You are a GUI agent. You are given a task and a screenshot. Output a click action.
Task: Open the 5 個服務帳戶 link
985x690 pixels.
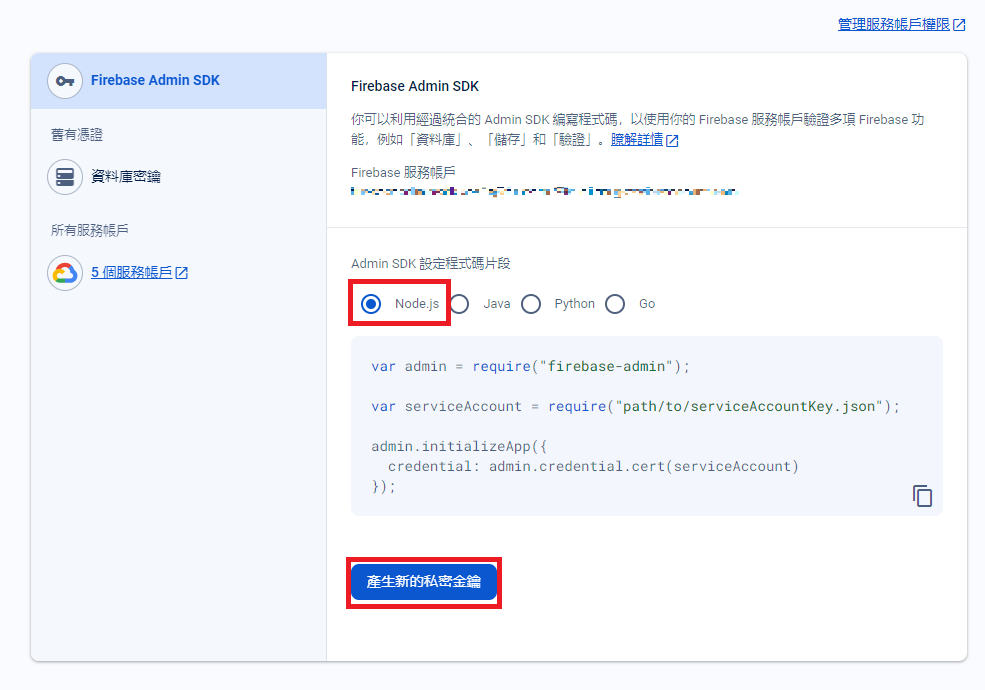coord(131,273)
